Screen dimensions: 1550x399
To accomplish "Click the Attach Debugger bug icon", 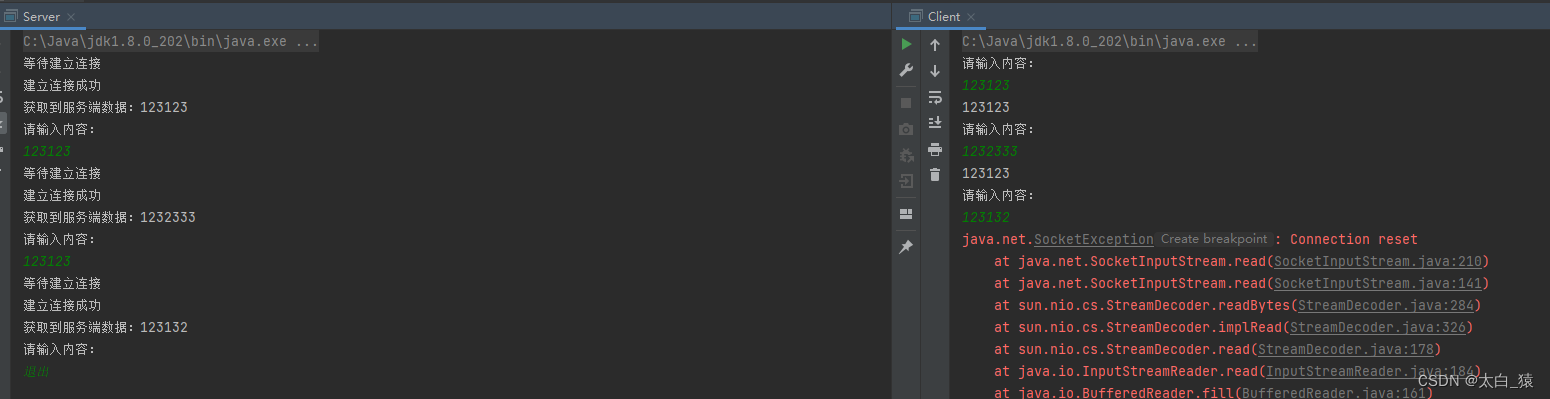I will [906, 155].
